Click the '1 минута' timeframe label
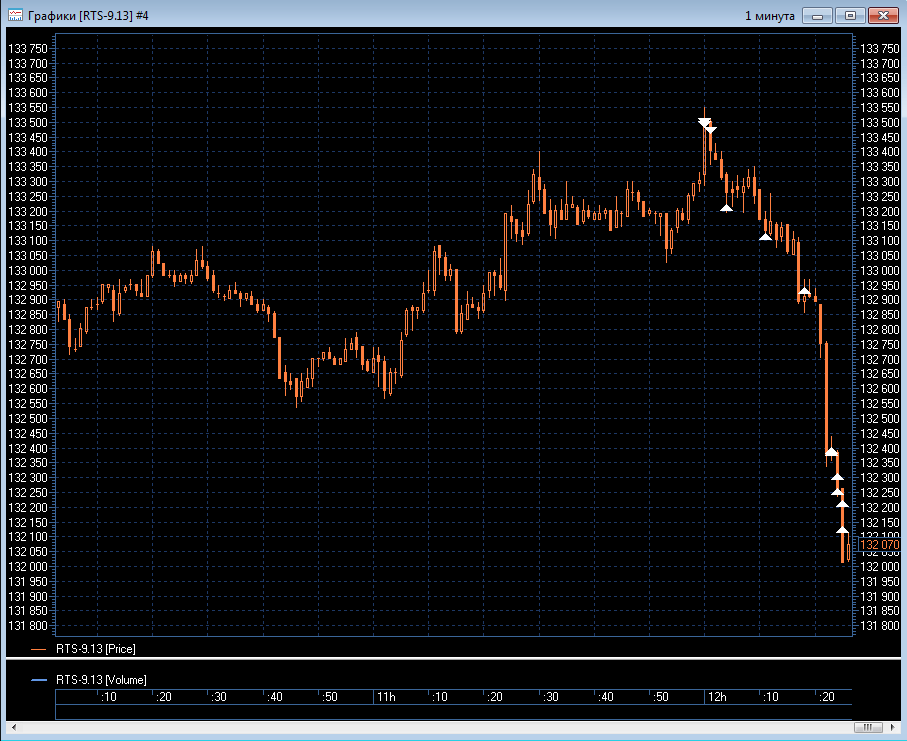Image resolution: width=907 pixels, height=741 pixels. coord(769,16)
